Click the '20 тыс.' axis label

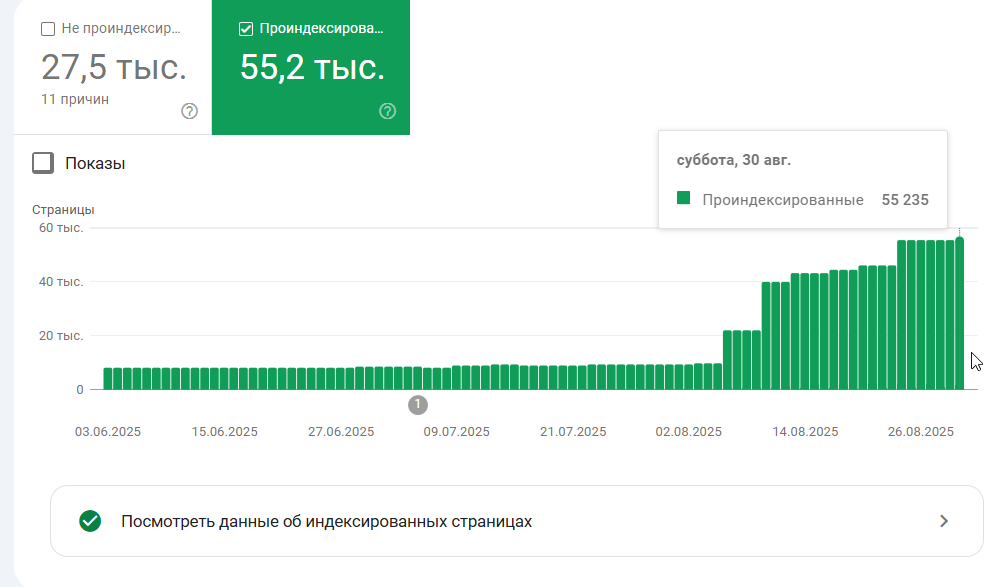tap(61, 336)
